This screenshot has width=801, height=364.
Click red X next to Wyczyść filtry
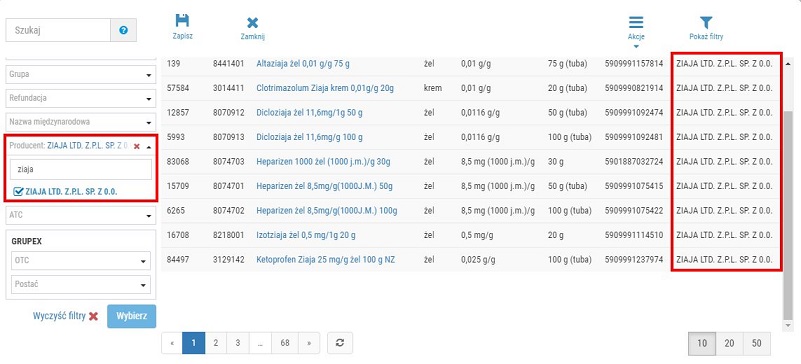[93, 316]
